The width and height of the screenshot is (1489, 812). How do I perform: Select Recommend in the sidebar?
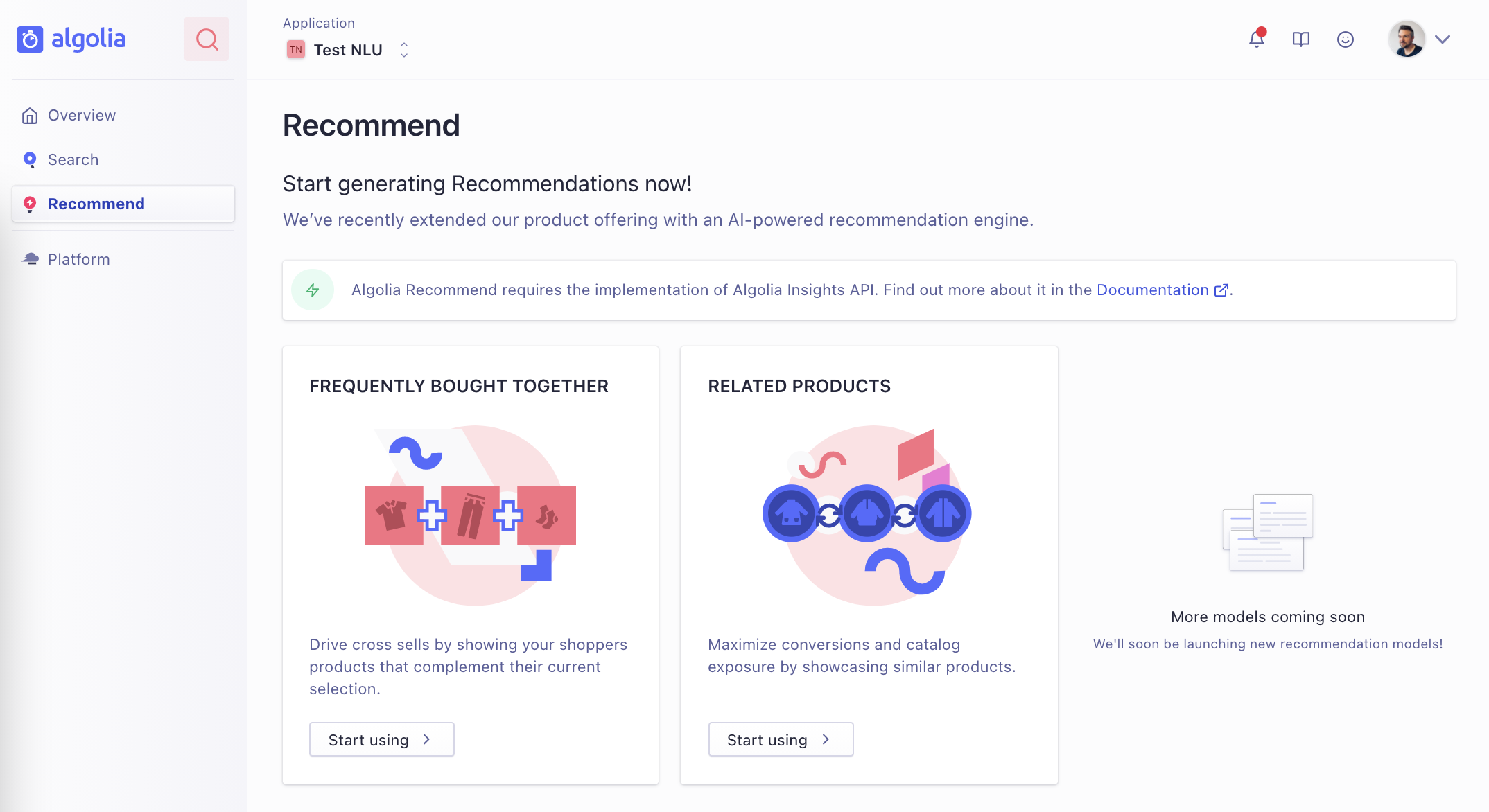click(96, 204)
